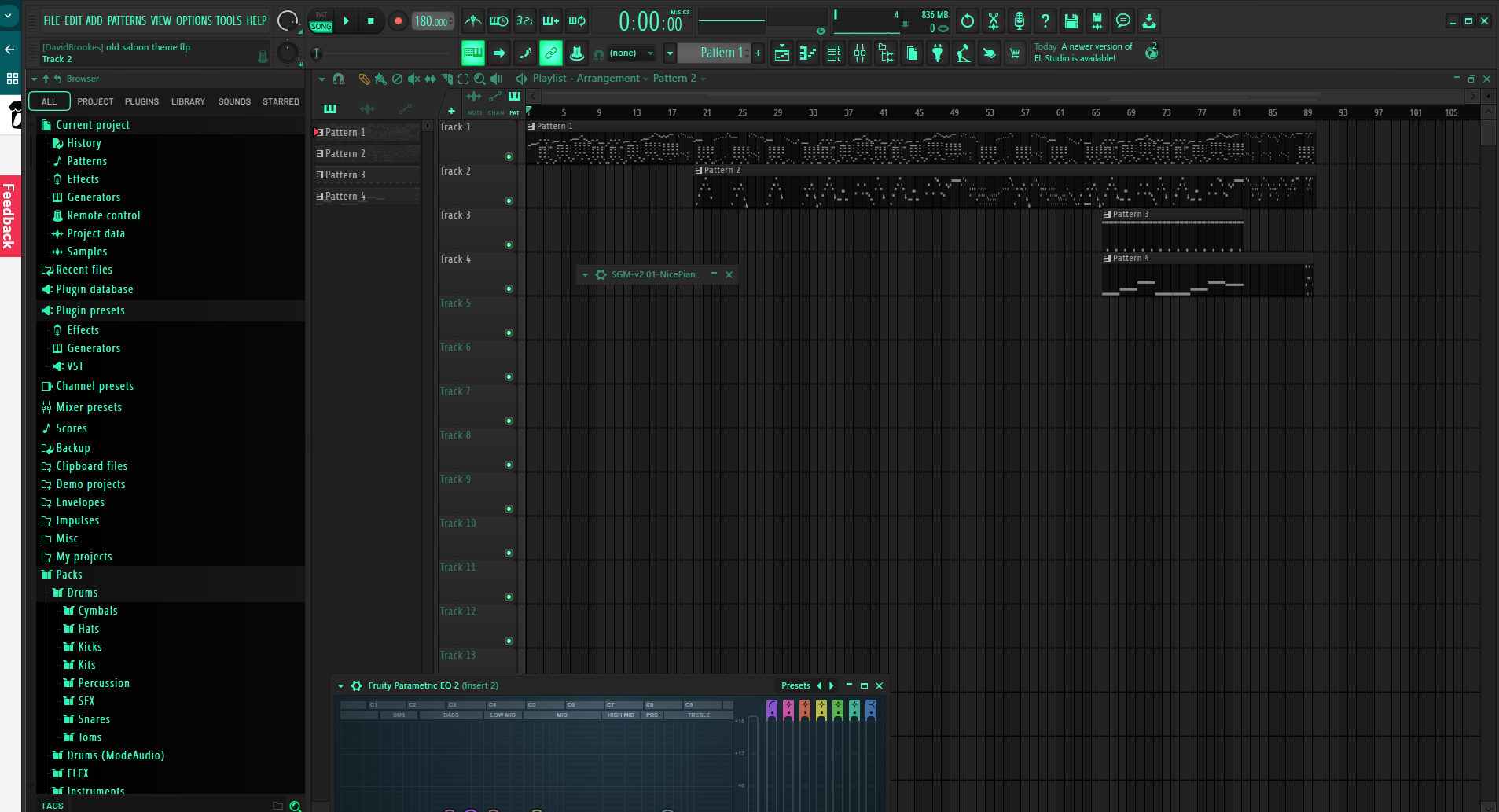Screen dimensions: 1499x812
Task: Click the cut scissors icon in toolbar
Action: (993, 21)
